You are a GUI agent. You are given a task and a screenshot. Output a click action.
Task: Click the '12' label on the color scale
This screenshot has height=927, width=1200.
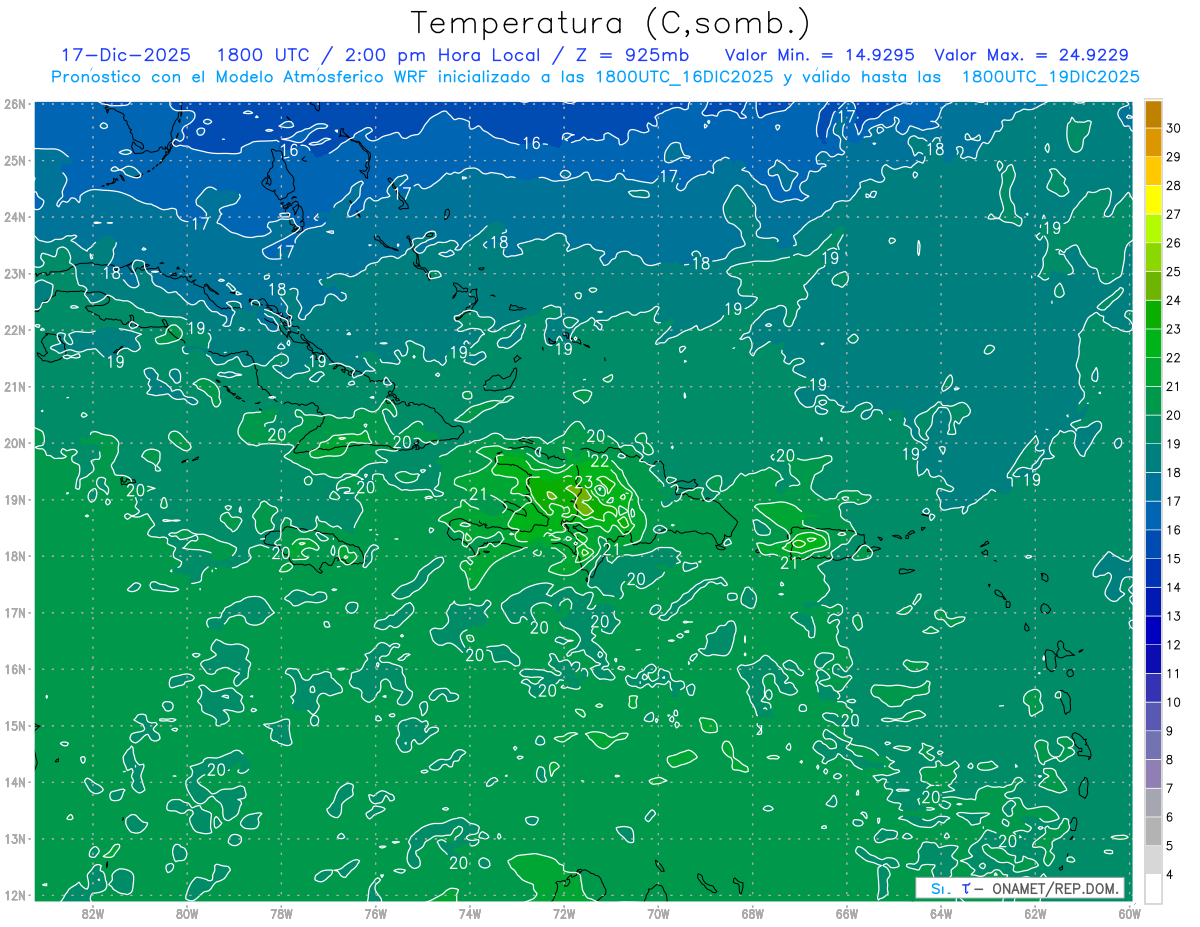[x=1173, y=645]
